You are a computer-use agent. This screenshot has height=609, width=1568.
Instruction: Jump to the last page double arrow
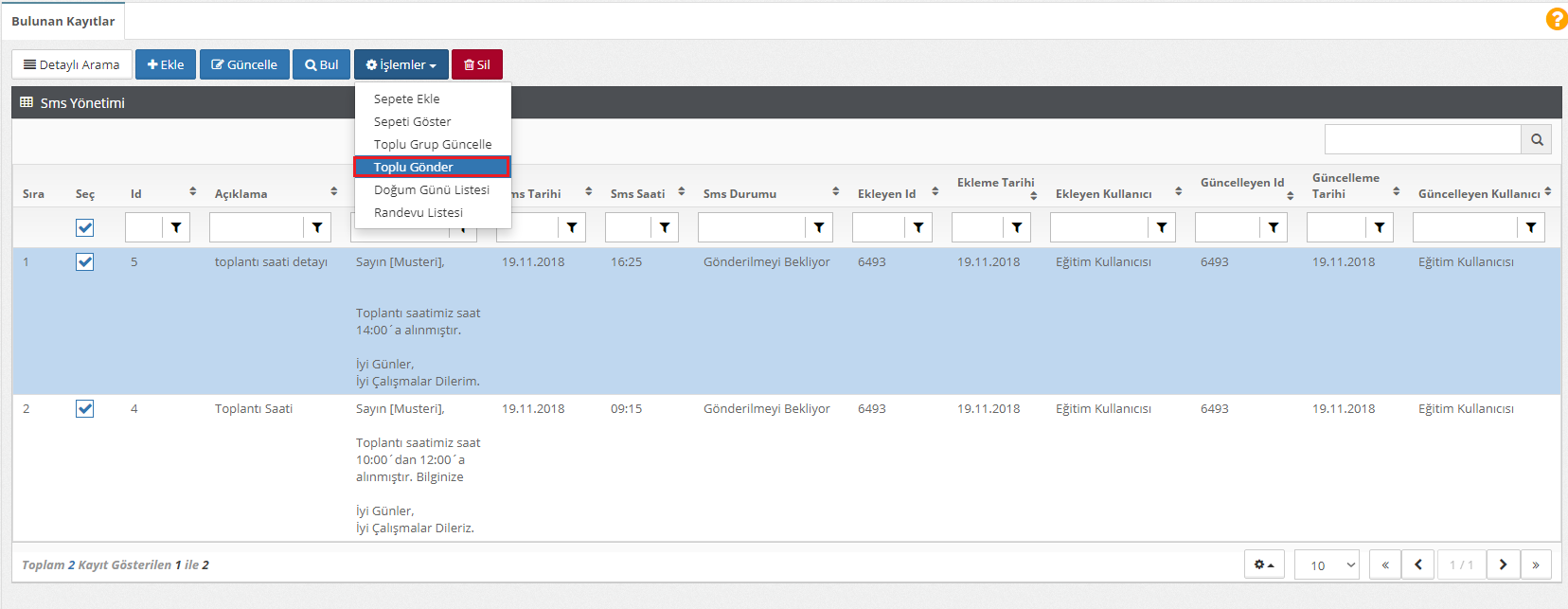(1536, 564)
